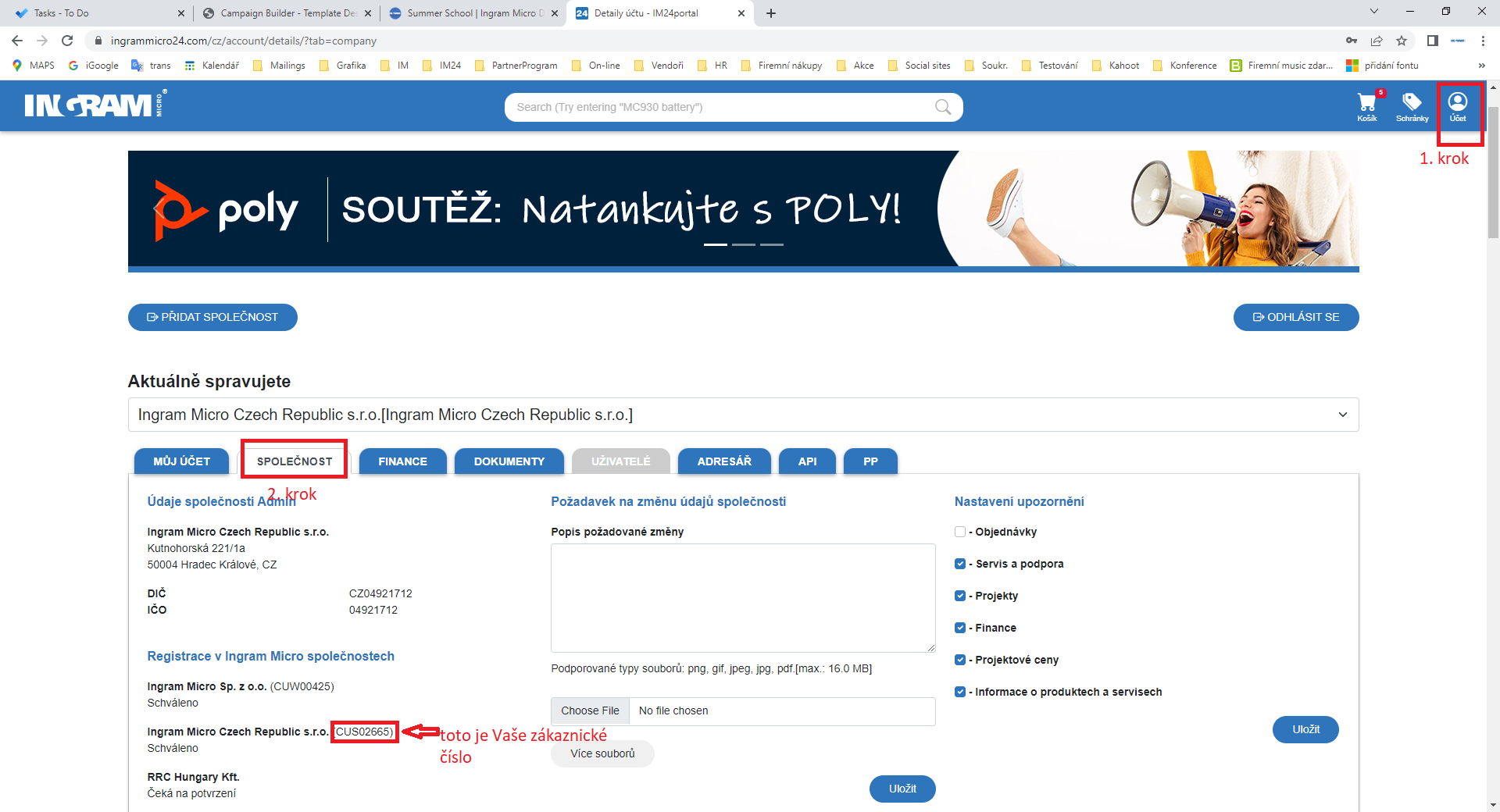Viewport: 1500px width, 812px height.
Task: Click ODHLÁSIT SE button
Action: point(1296,317)
